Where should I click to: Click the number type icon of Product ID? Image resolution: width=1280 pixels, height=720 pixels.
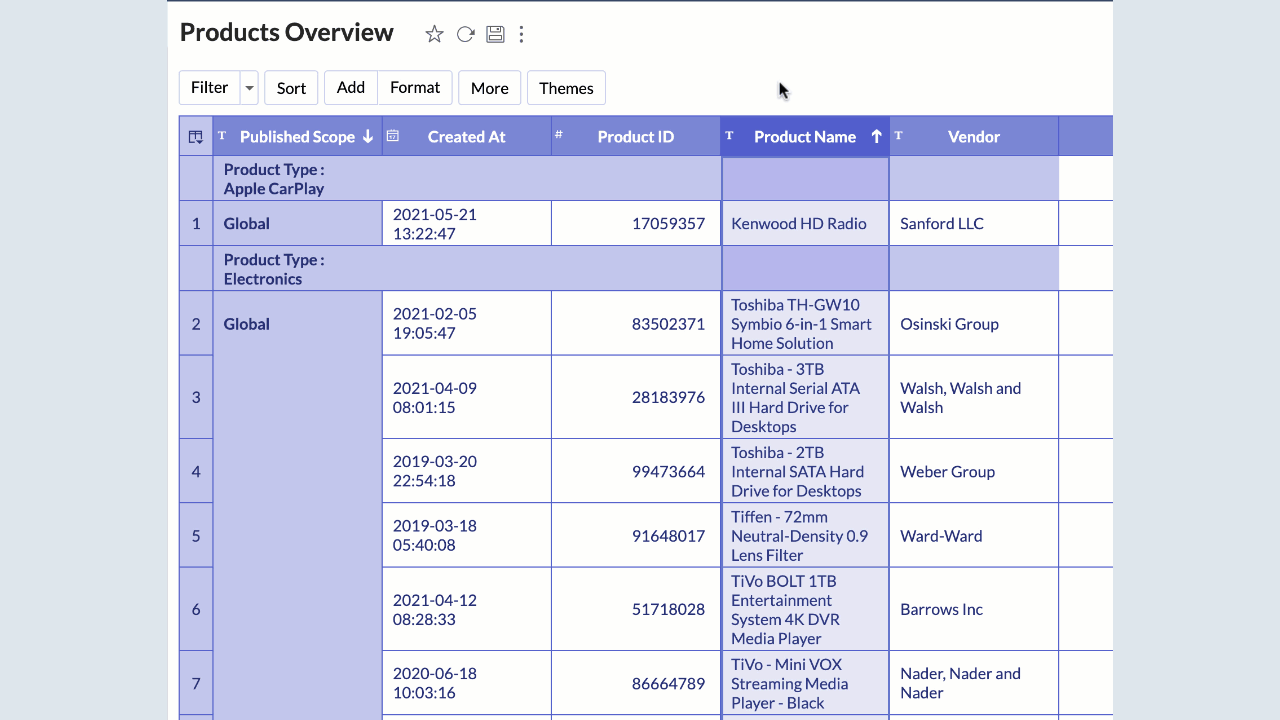tap(559, 135)
